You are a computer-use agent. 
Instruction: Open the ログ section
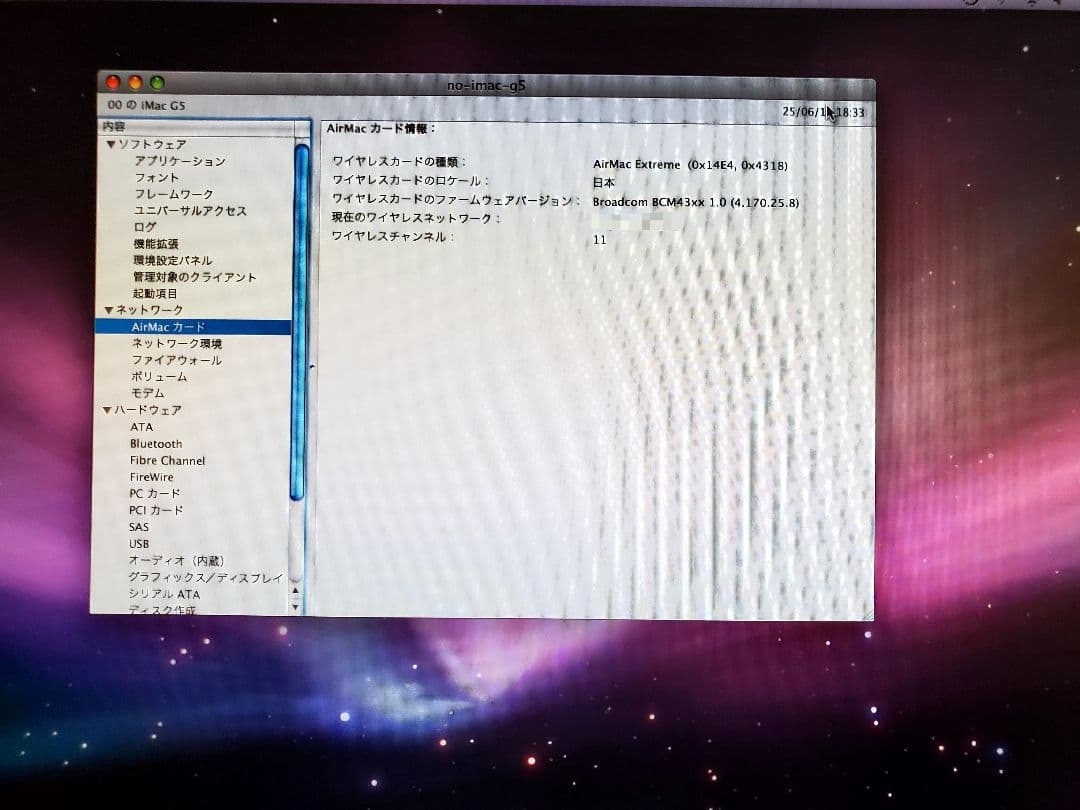click(146, 227)
